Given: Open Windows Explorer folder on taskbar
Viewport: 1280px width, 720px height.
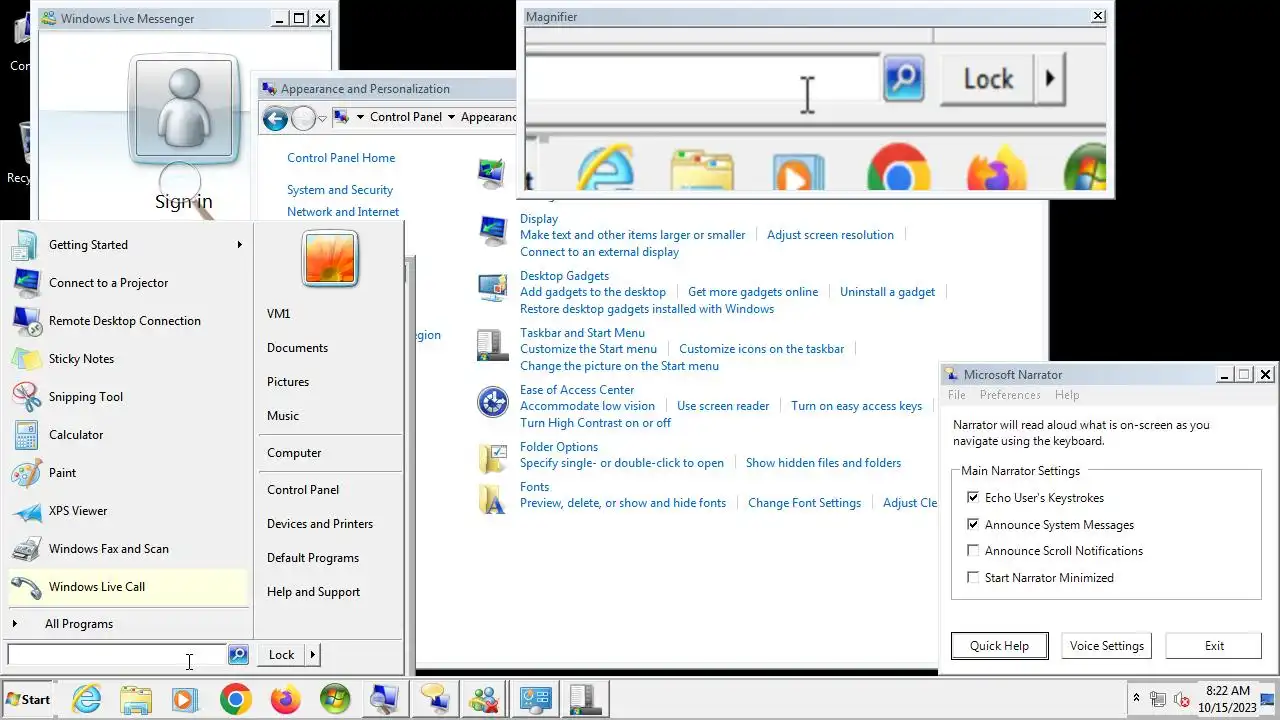Looking at the screenshot, I should (136, 699).
